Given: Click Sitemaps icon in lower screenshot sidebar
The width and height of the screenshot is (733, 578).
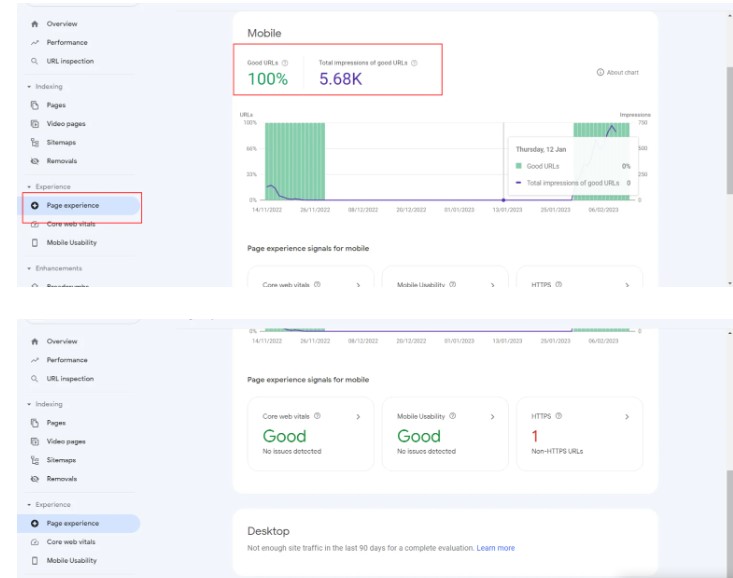Looking at the screenshot, I should click(x=35, y=460).
